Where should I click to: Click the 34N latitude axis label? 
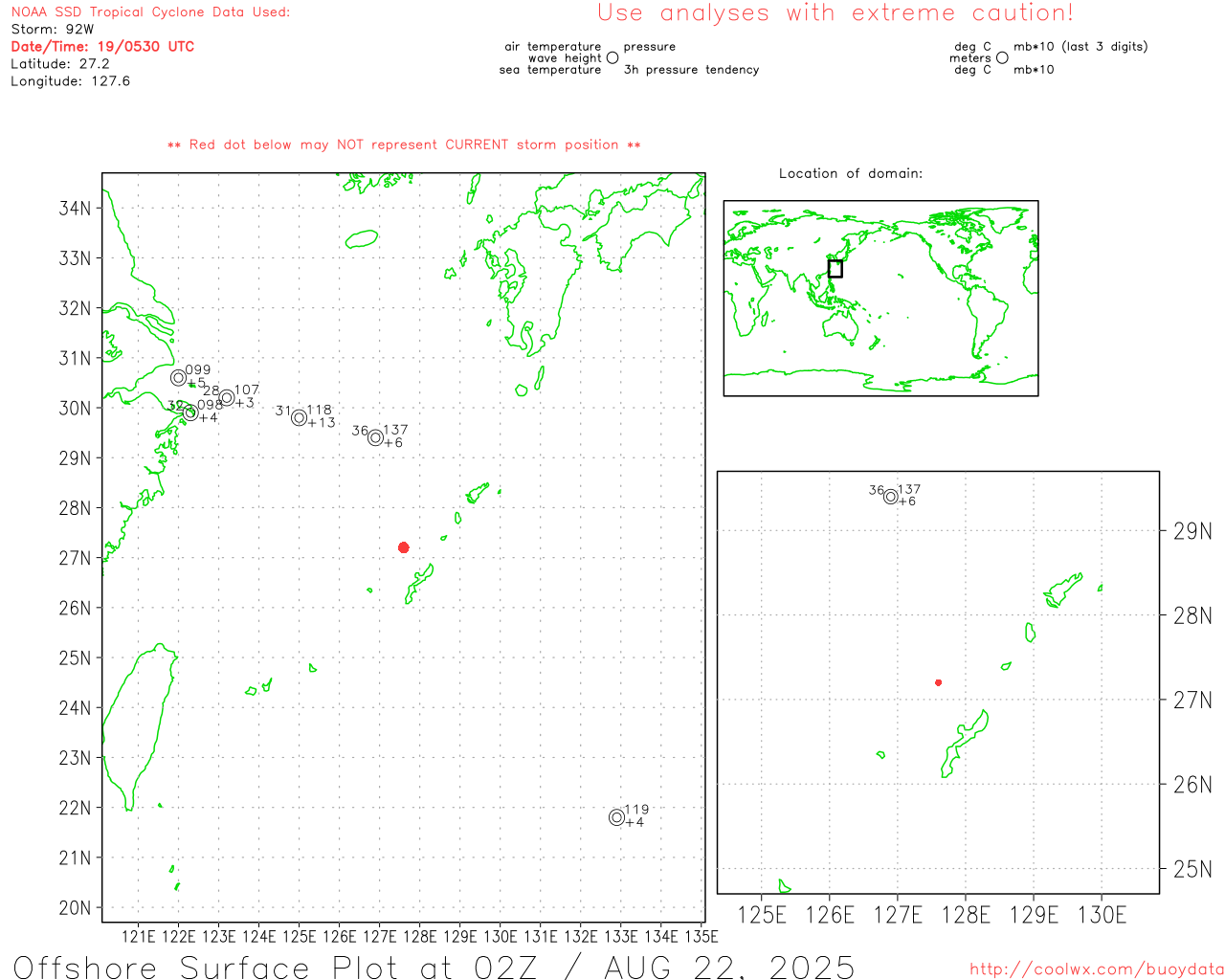tap(76, 209)
